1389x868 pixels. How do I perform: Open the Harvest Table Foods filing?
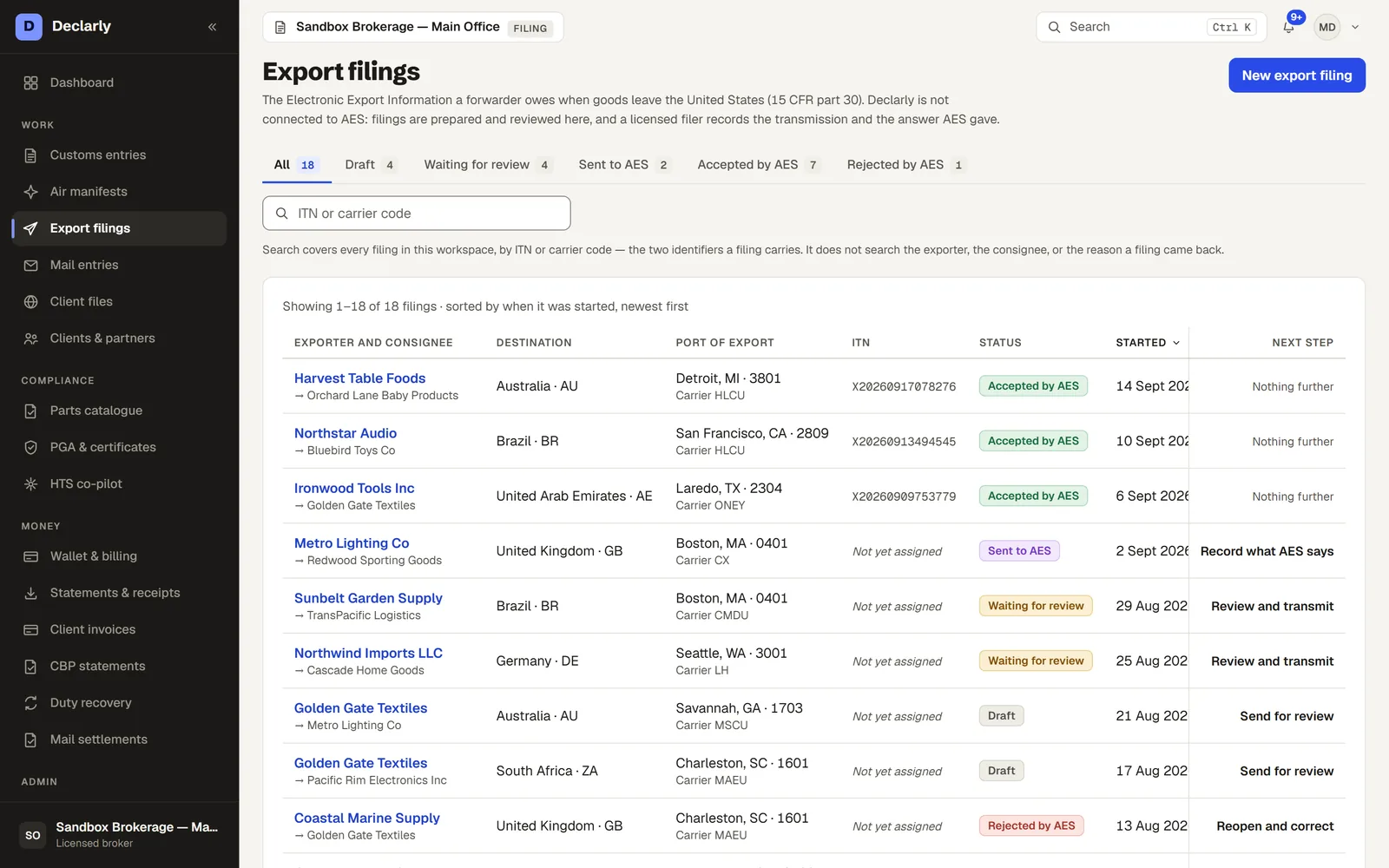[359, 378]
